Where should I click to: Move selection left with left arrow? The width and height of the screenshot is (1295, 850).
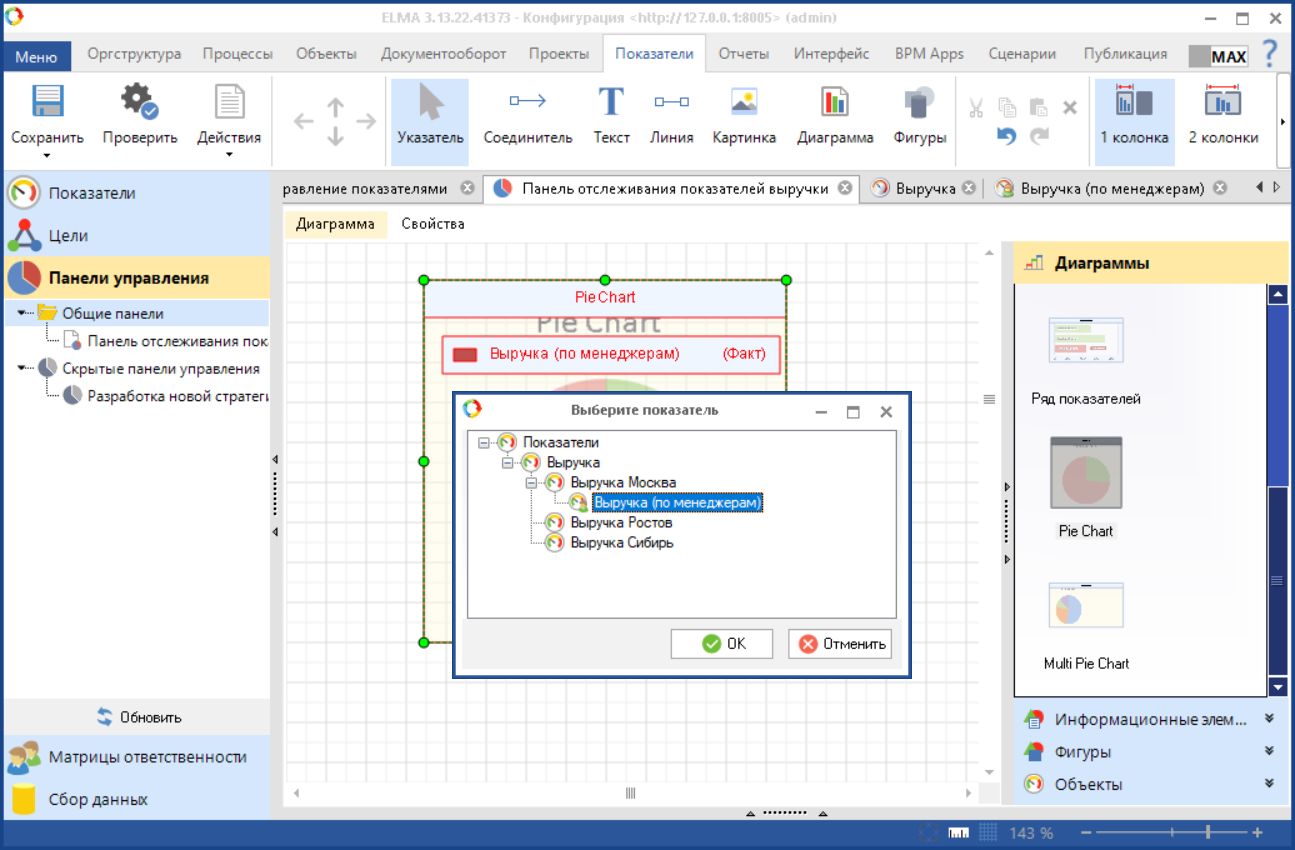coord(305,121)
